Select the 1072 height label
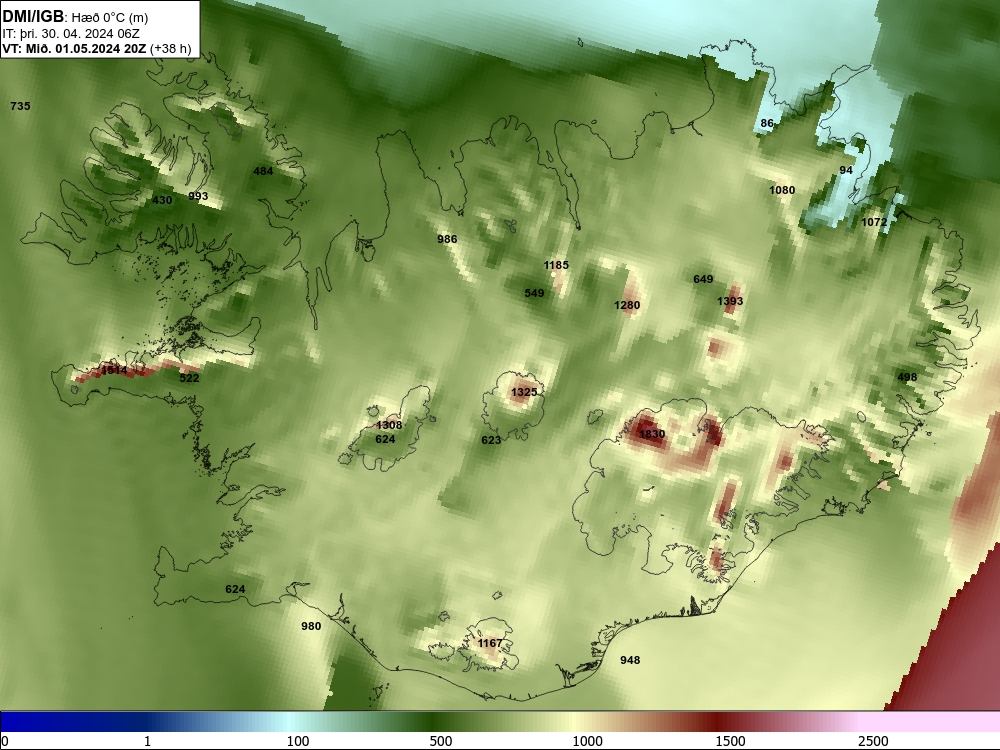The image size is (1000, 750). coord(874,223)
